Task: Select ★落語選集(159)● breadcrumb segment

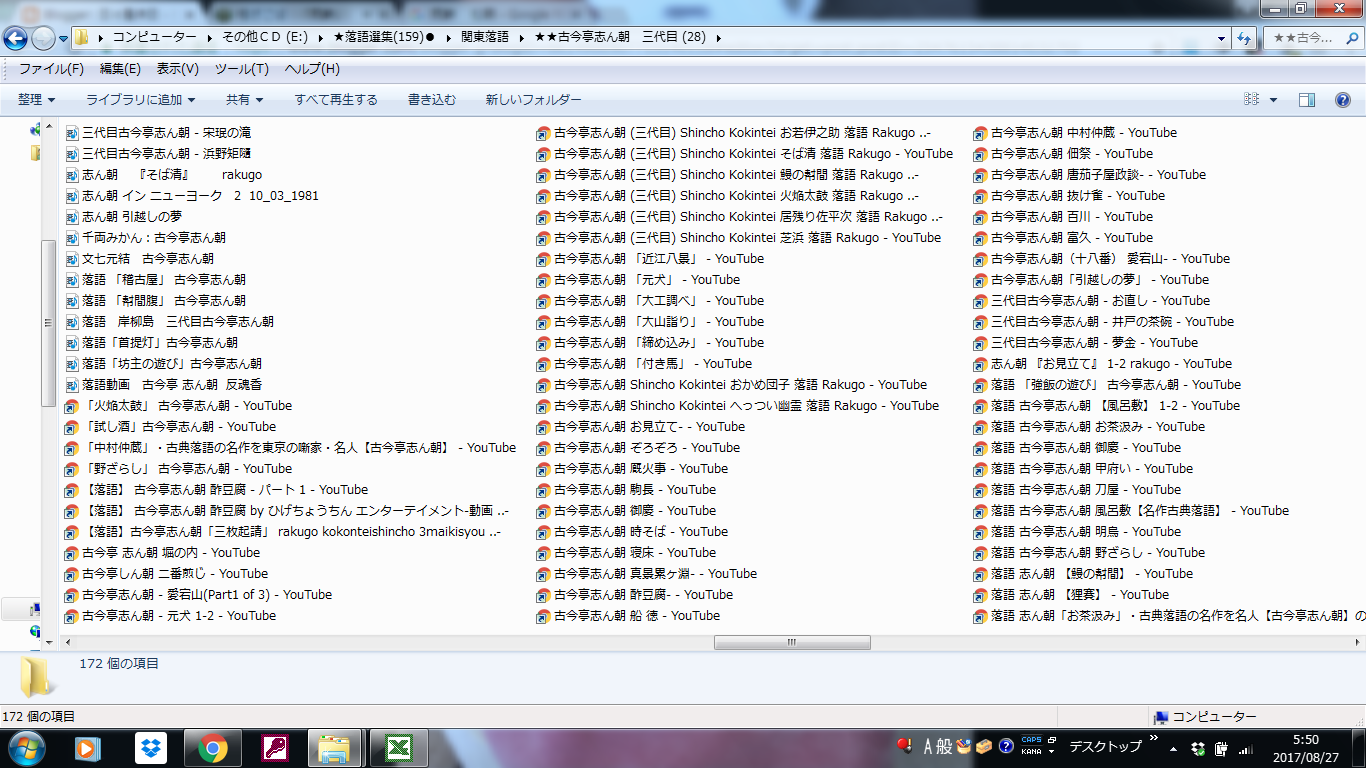Action: tap(383, 37)
